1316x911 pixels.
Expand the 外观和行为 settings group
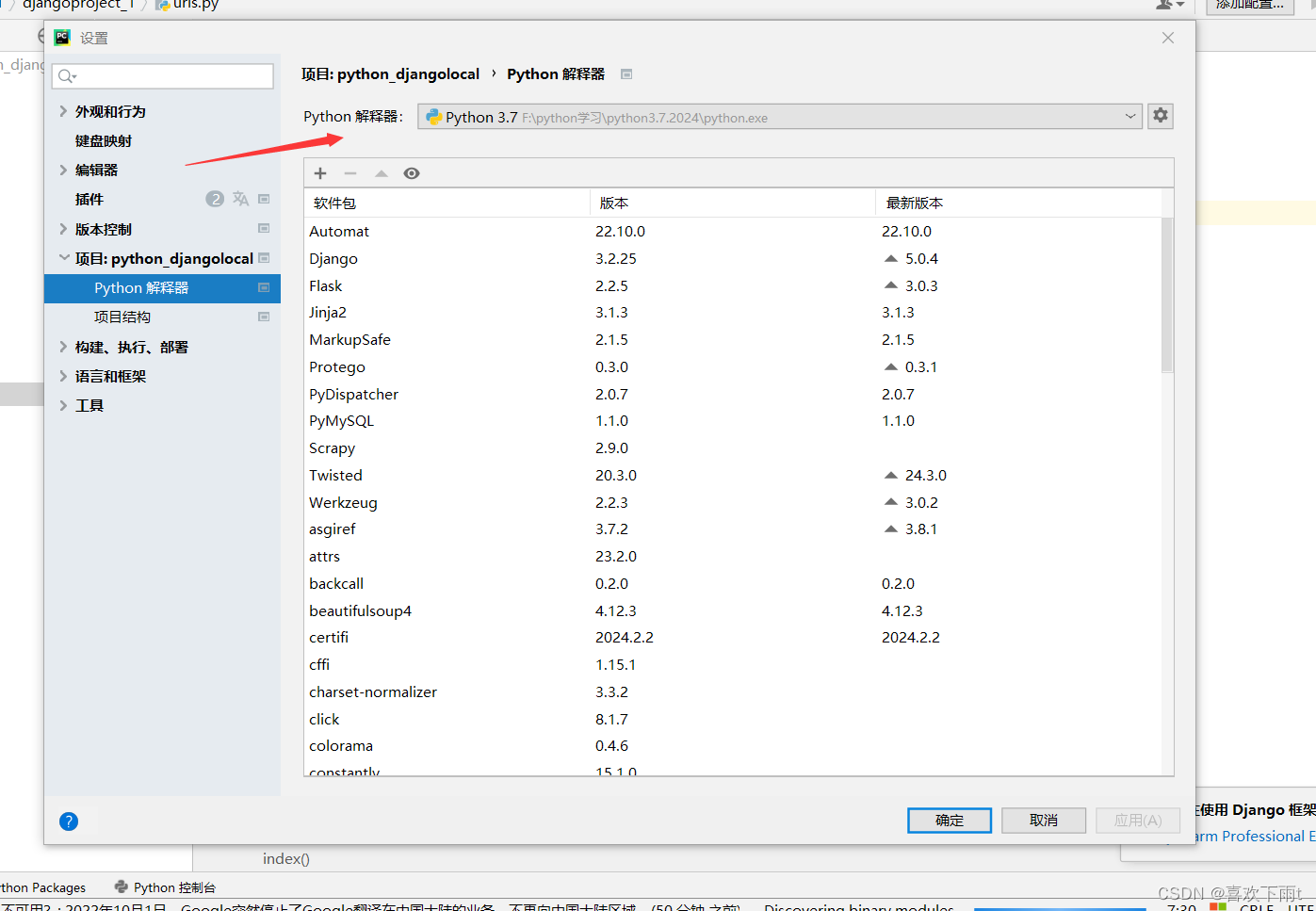63,111
